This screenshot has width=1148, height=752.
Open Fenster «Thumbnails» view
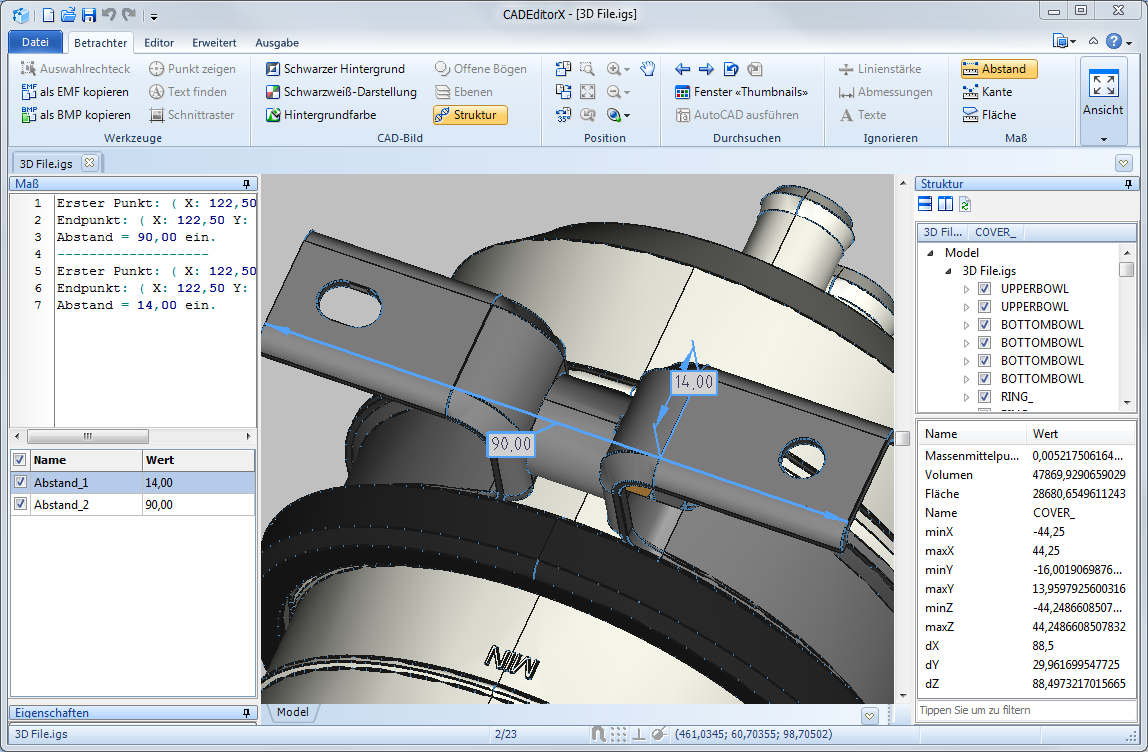pyautogui.click(x=741, y=92)
